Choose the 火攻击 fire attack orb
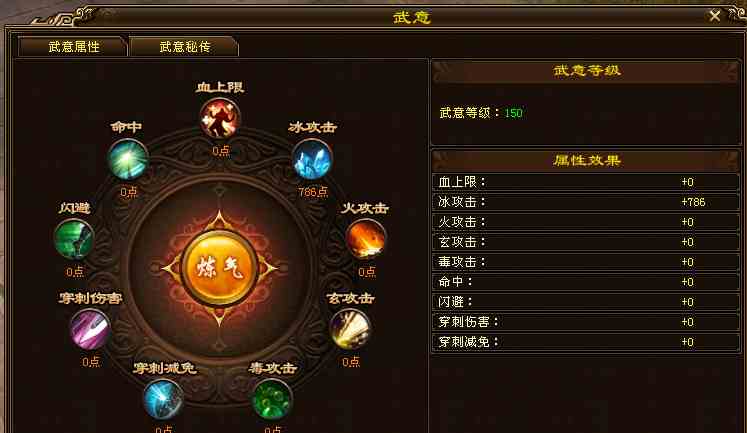Image resolution: width=747 pixels, height=433 pixels. coord(365,239)
